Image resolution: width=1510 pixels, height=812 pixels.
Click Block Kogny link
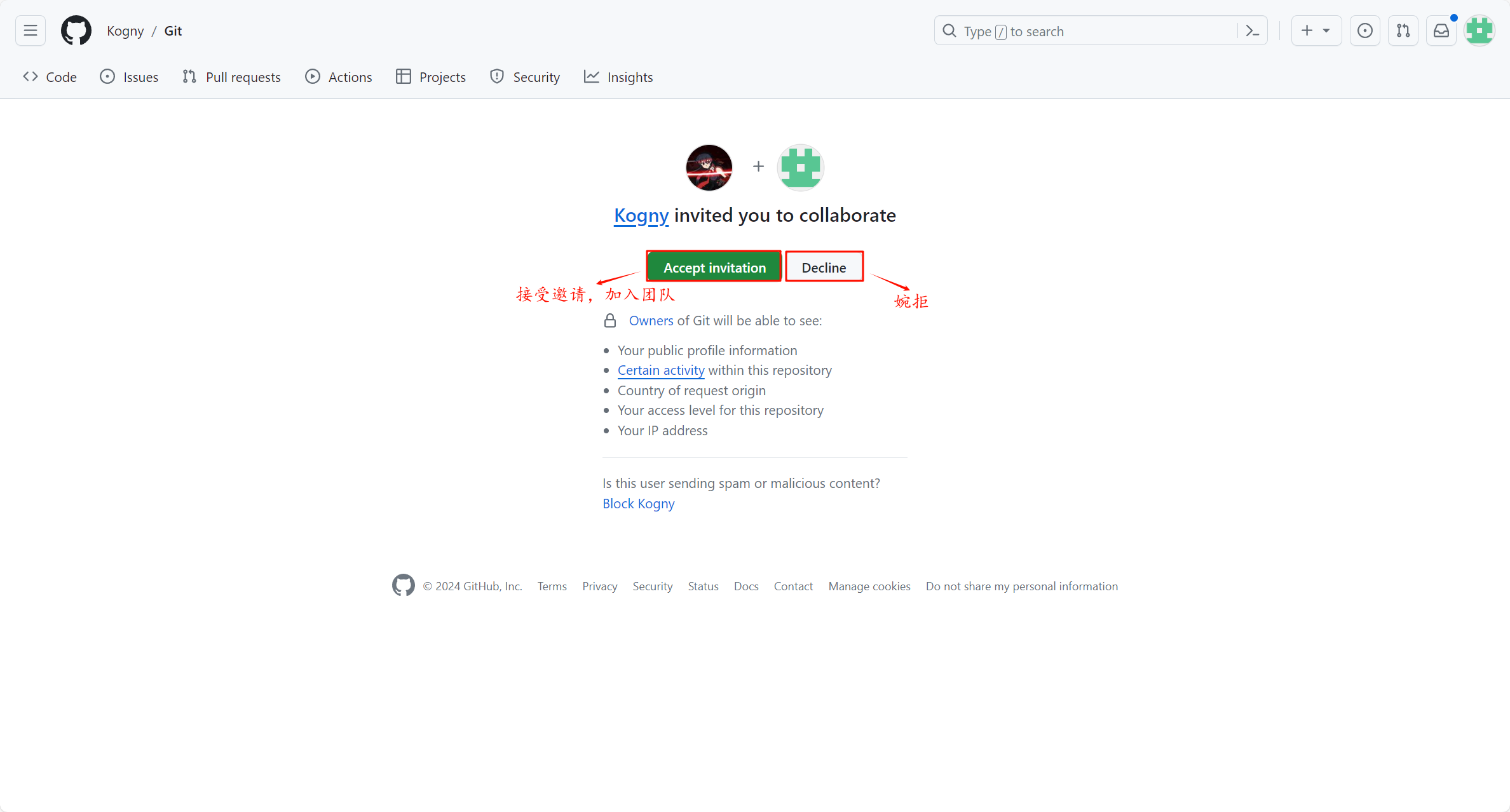coord(639,503)
